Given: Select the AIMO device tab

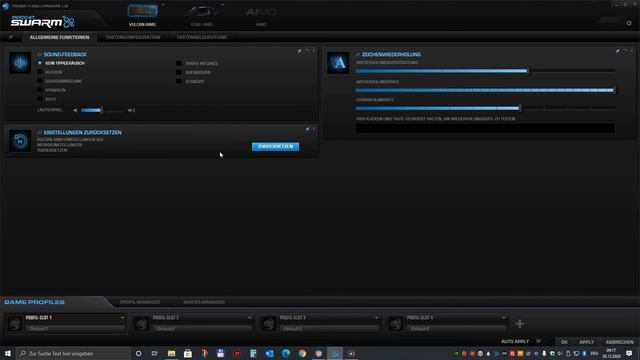Looking at the screenshot, I should click(x=261, y=16).
